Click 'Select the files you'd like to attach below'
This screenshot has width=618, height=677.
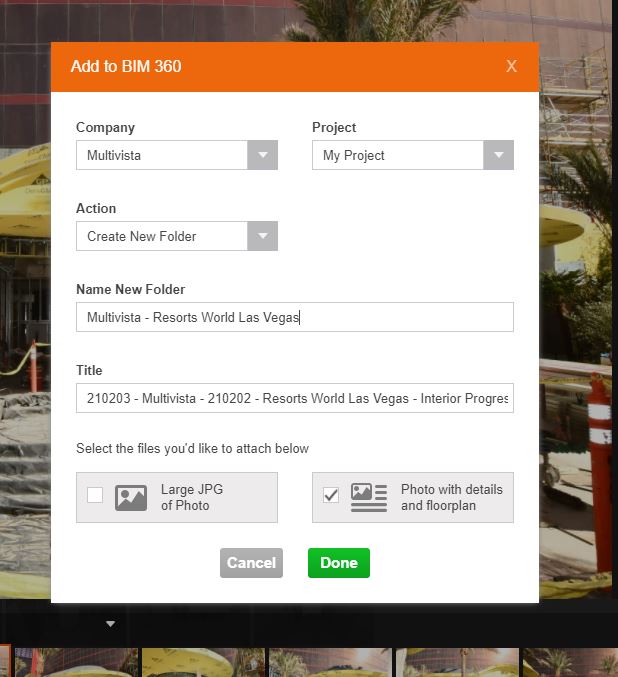[192, 449]
